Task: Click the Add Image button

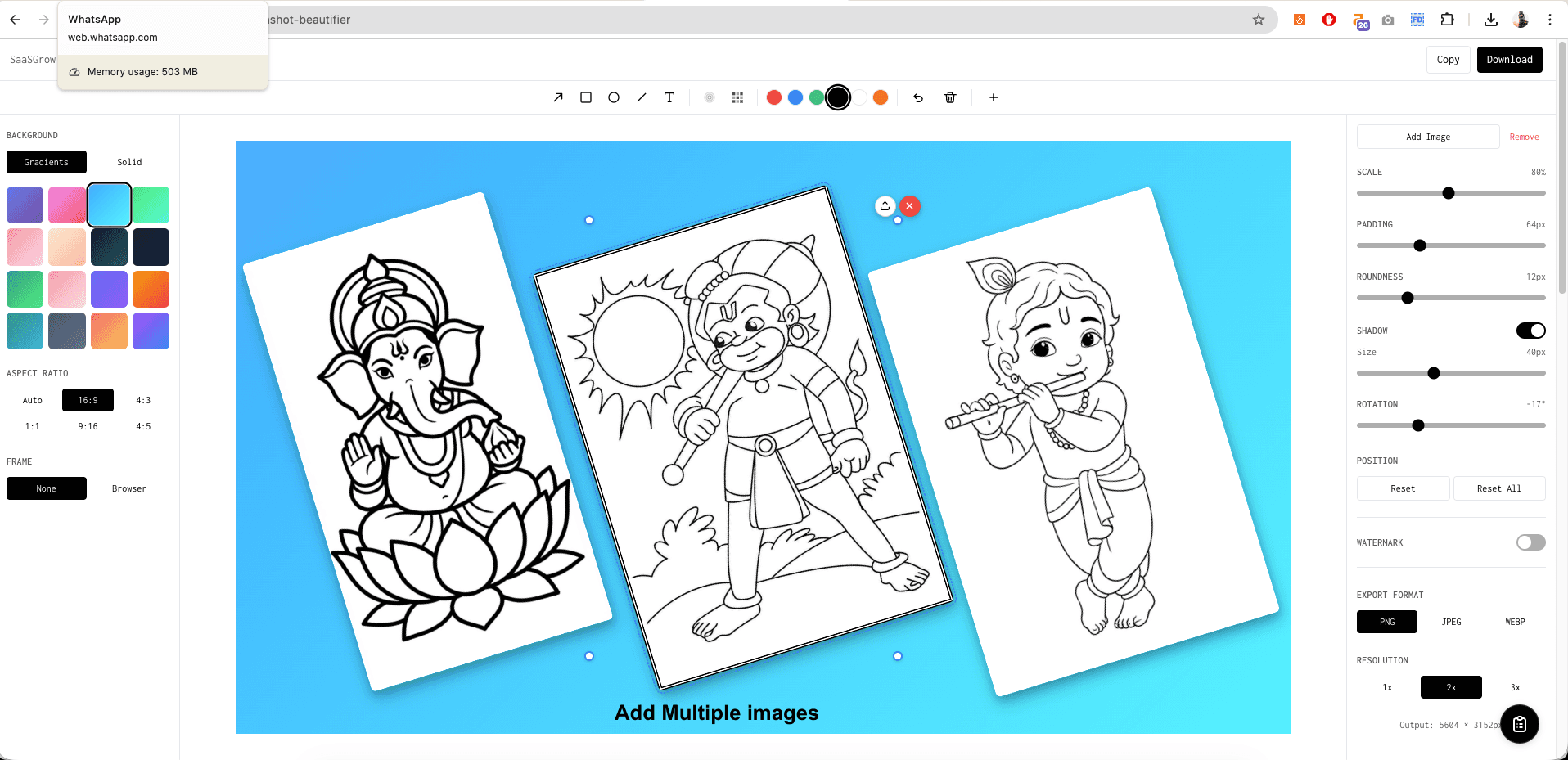Action: [x=1427, y=136]
